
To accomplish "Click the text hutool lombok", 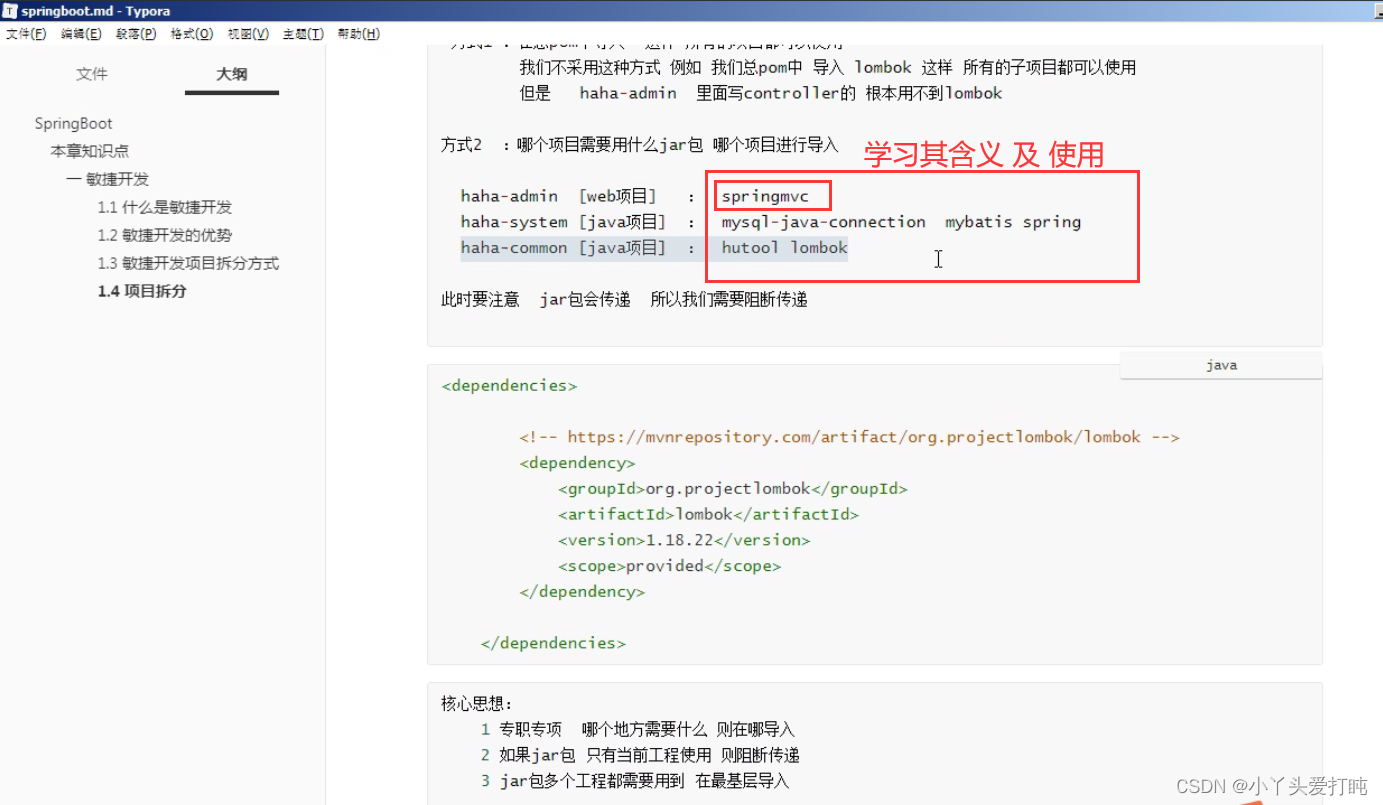I will coord(785,248).
